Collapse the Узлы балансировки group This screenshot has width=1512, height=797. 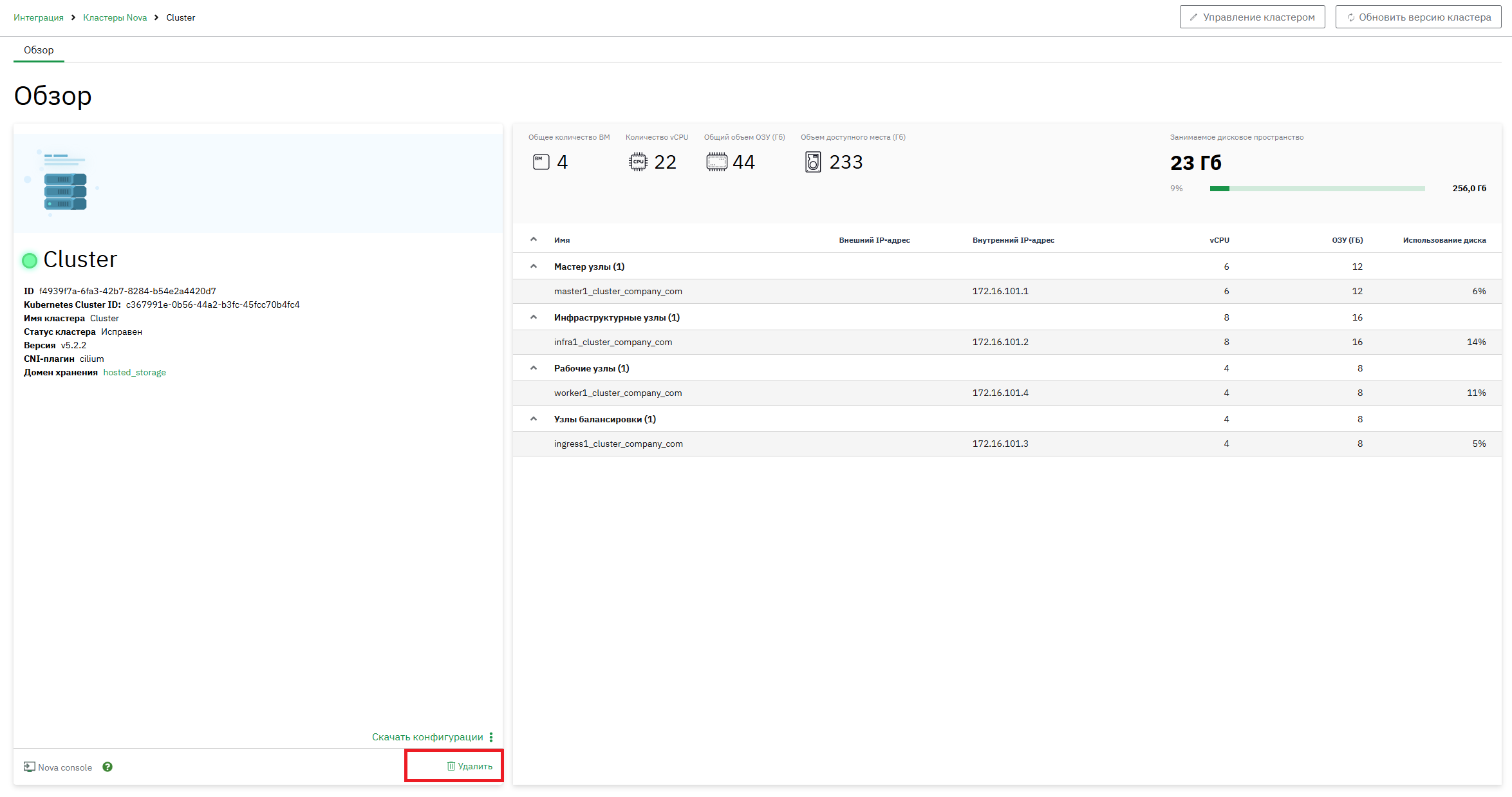pos(534,418)
